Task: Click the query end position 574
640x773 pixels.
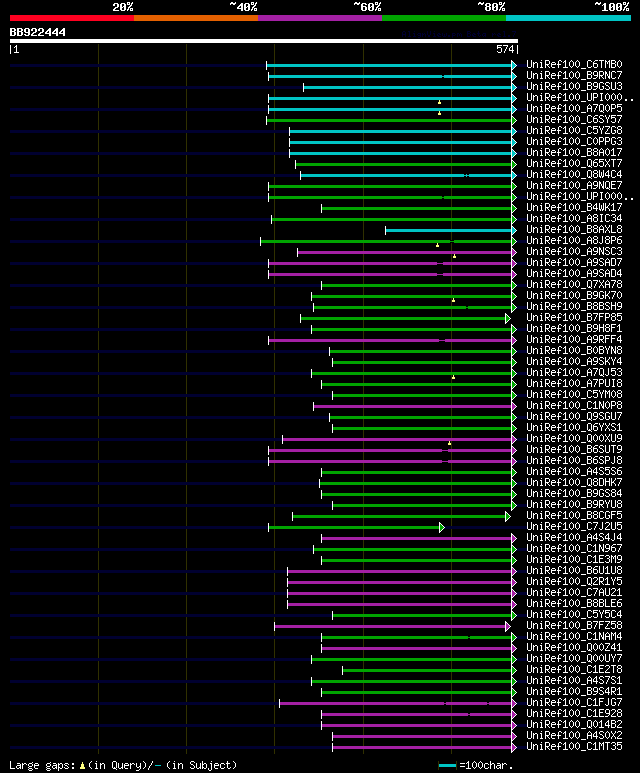Action: [505, 49]
